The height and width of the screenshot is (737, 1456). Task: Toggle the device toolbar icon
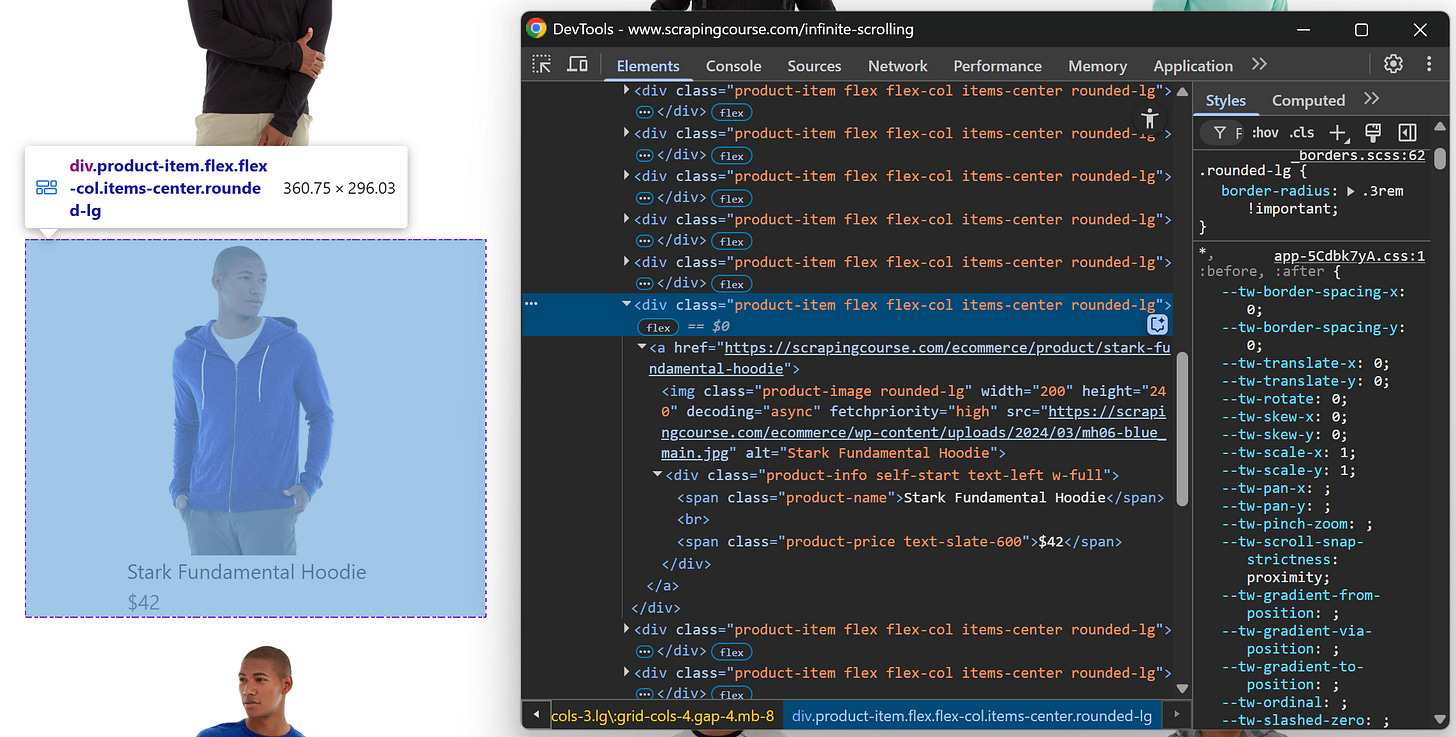577,62
